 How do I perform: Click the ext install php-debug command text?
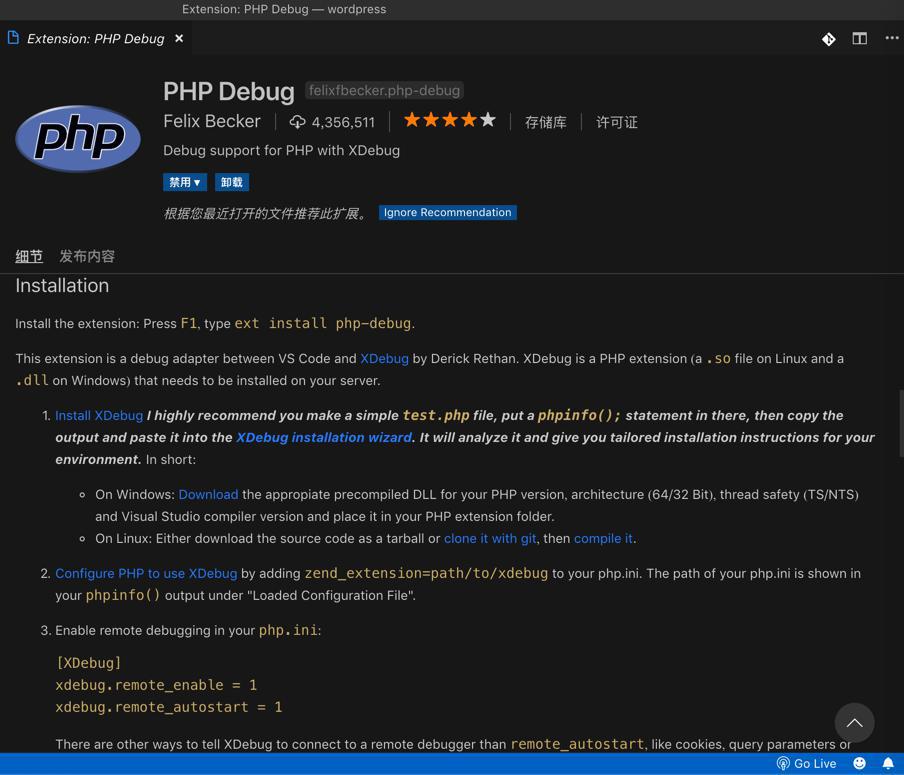pos(323,323)
